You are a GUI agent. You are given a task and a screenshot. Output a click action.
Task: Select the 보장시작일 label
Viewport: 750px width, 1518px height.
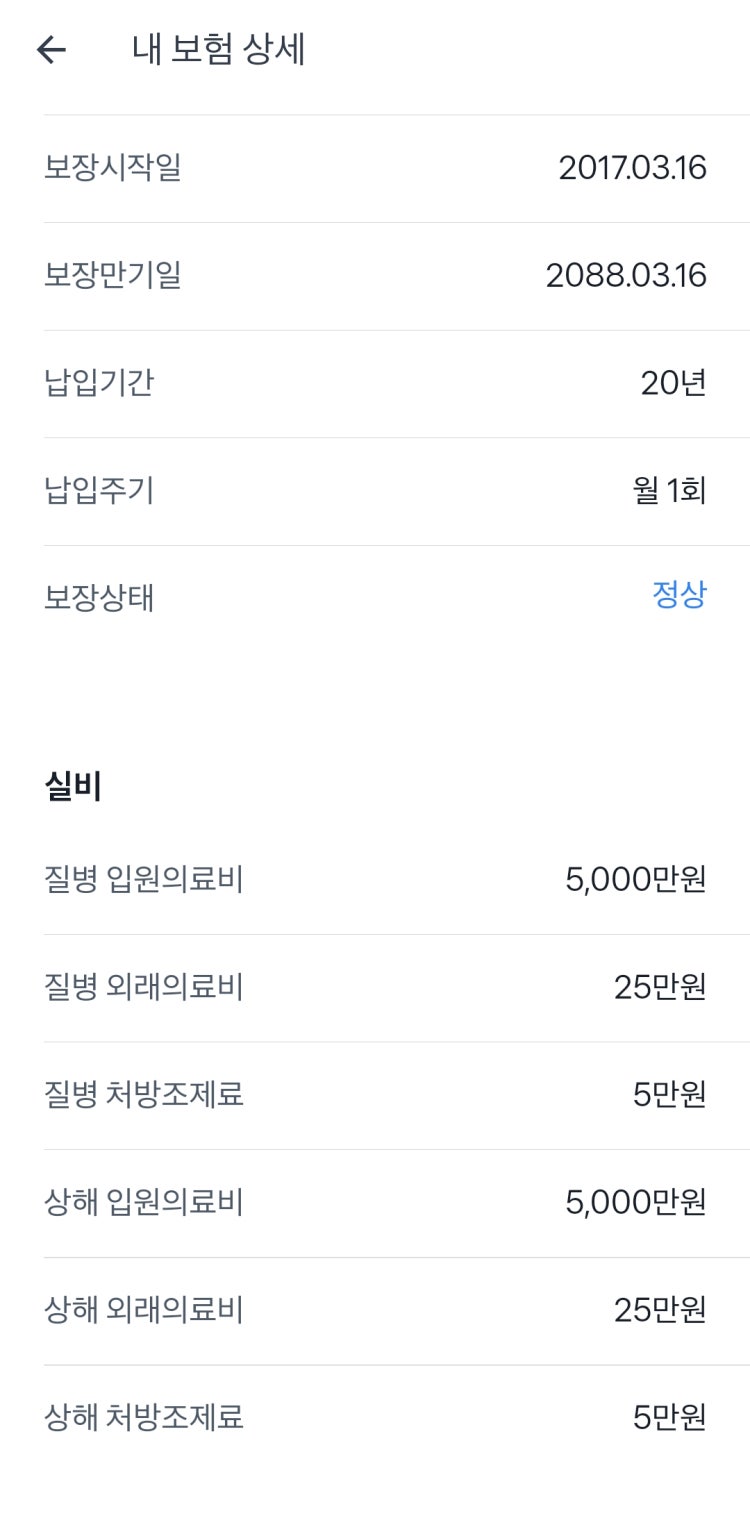[112, 168]
